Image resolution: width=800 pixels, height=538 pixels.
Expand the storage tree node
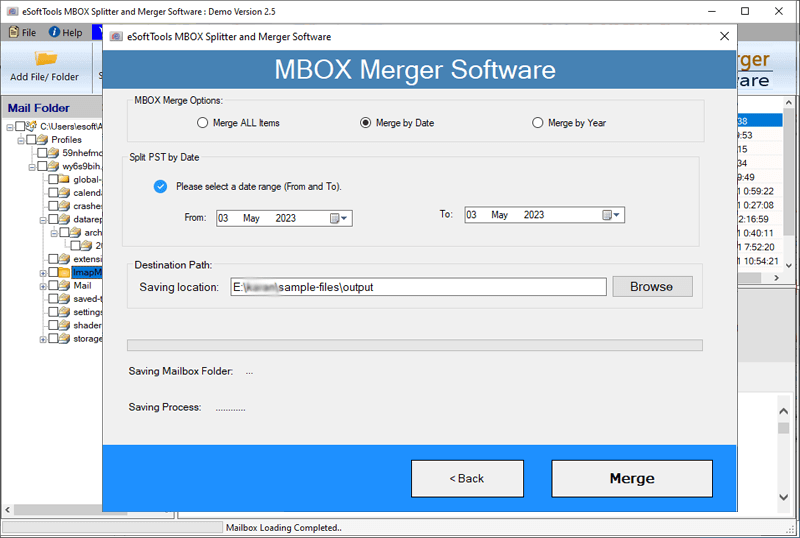pyautogui.click(x=43, y=339)
